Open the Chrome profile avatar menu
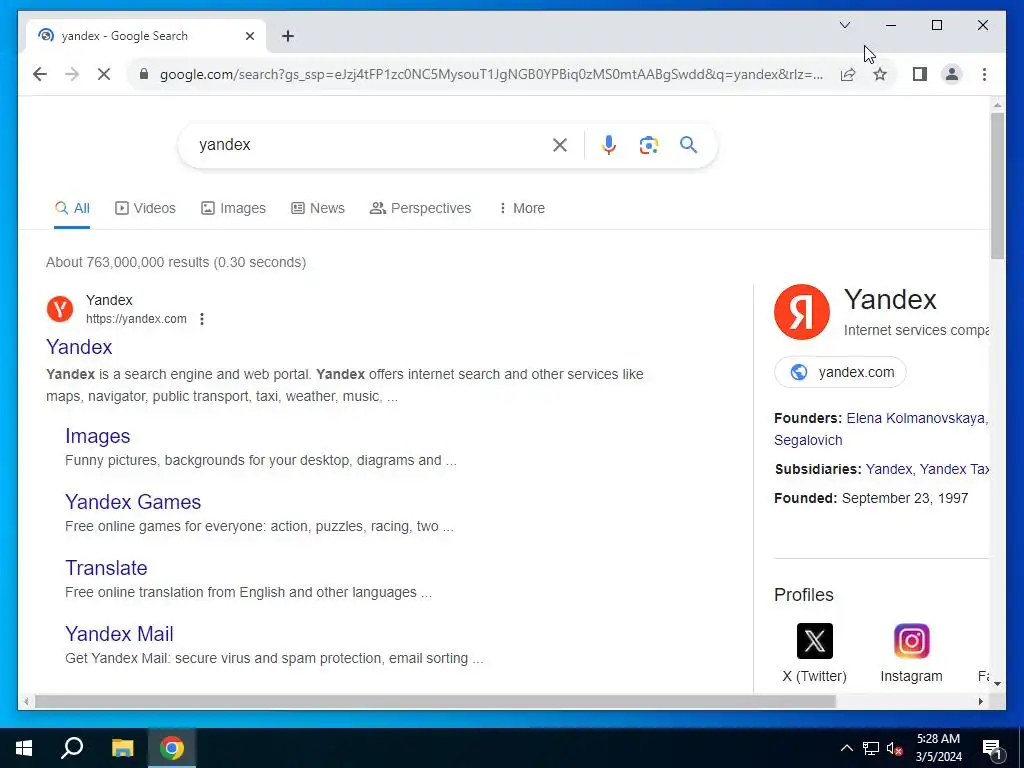 click(952, 74)
